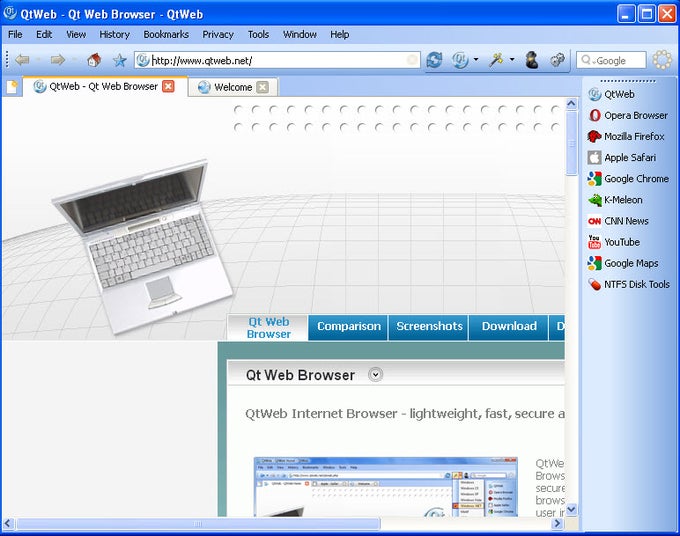This screenshot has width=680, height=536.
Task: Click the laptop image on the page
Action: (x=143, y=246)
